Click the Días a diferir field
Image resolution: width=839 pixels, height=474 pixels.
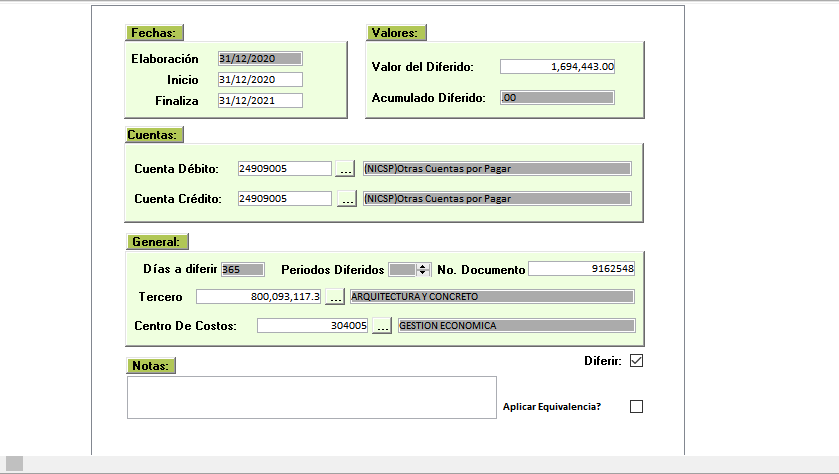242,269
